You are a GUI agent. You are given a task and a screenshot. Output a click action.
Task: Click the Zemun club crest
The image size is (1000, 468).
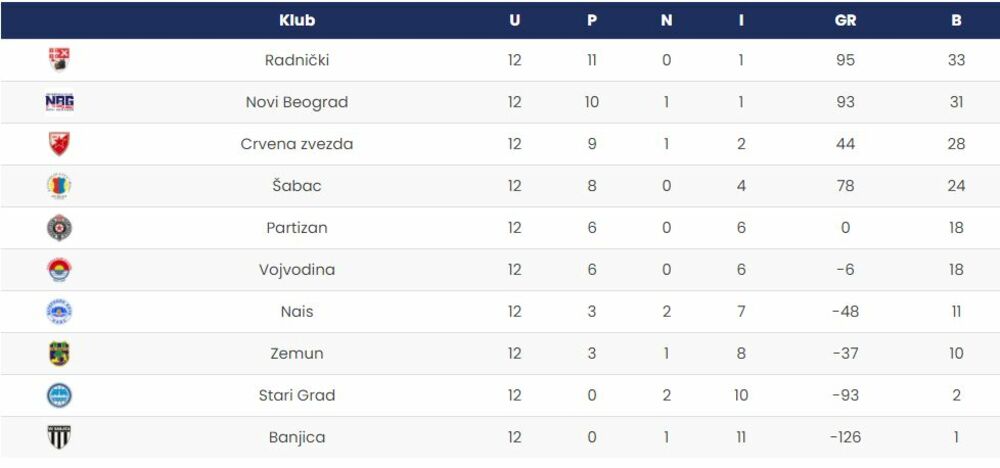click(60, 354)
